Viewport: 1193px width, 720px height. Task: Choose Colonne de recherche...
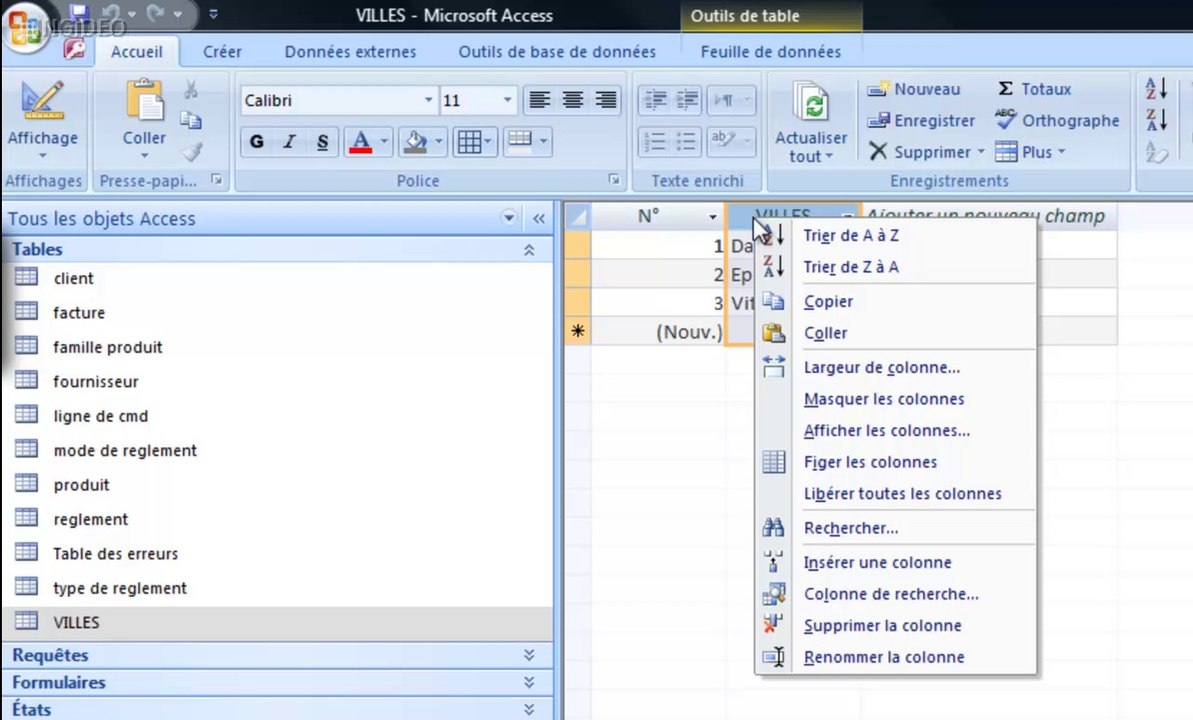pyautogui.click(x=896, y=594)
